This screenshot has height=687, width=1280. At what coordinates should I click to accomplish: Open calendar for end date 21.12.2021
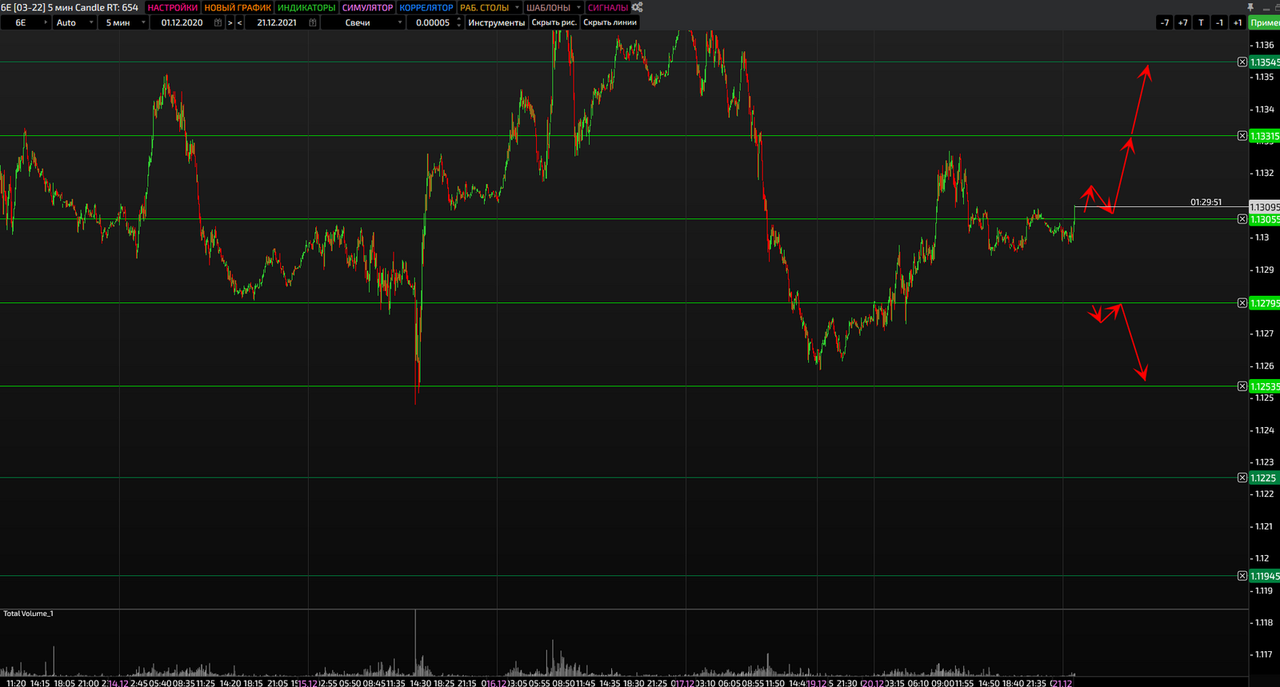coord(314,22)
